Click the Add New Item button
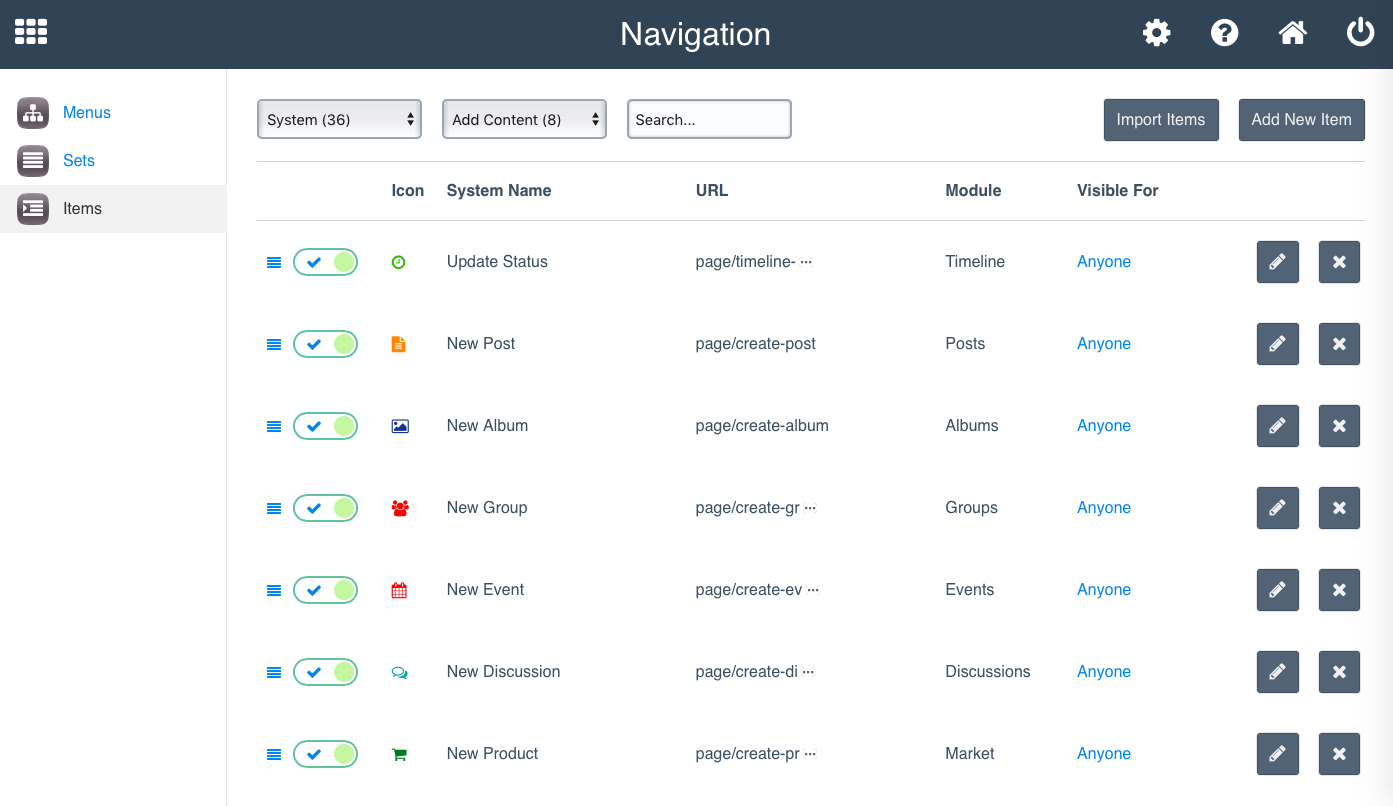This screenshot has width=1393, height=806. click(1301, 119)
